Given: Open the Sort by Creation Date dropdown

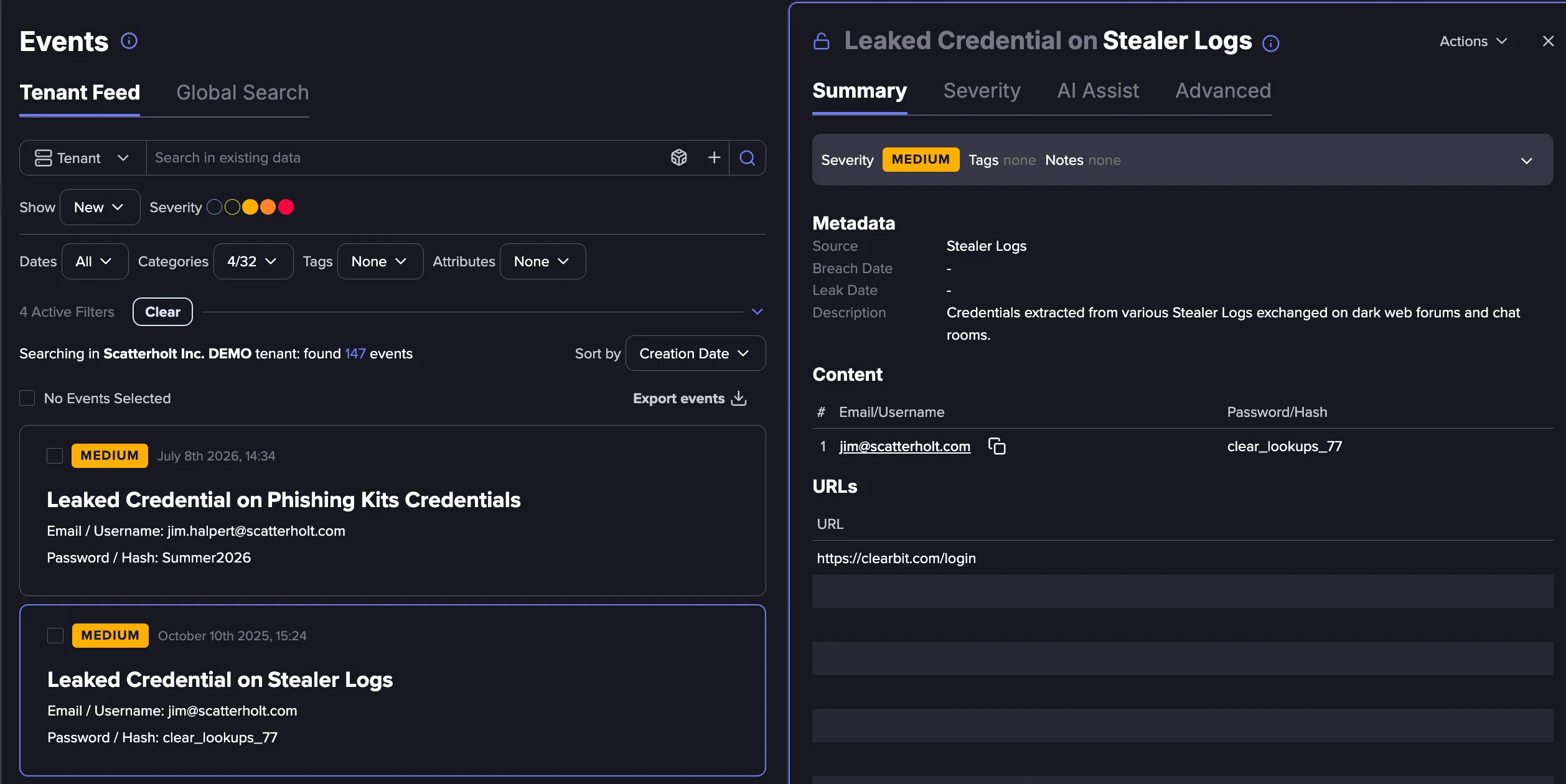Looking at the screenshot, I should click(x=695, y=353).
